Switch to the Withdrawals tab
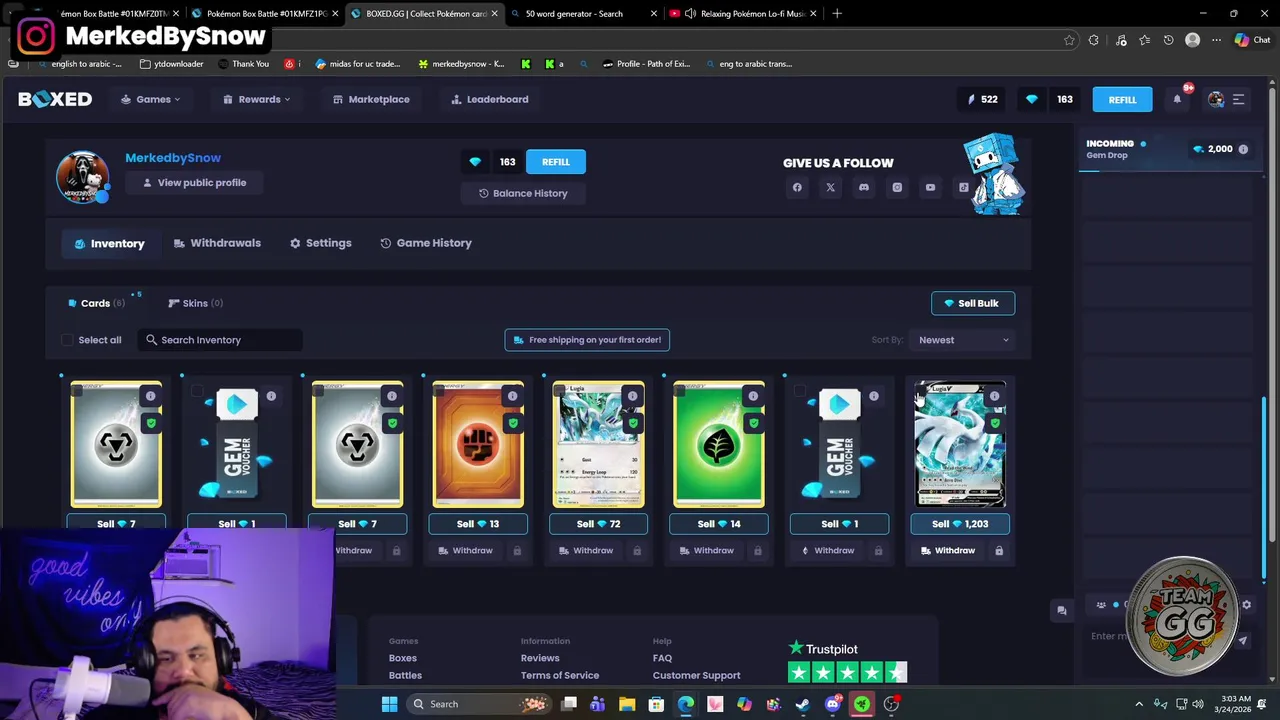This screenshot has width=1280, height=720. point(217,243)
